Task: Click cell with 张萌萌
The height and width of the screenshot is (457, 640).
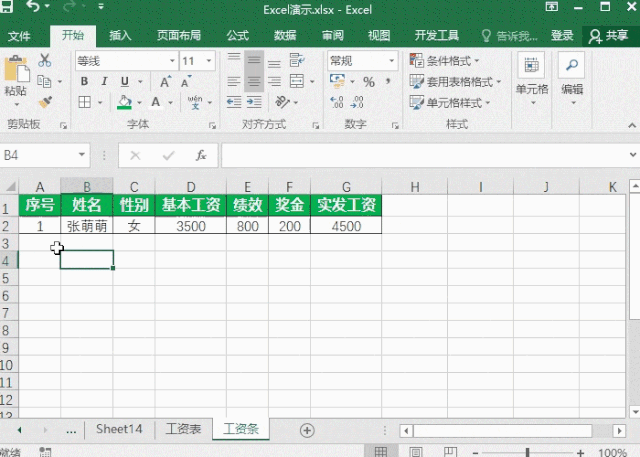Action: coord(87,226)
